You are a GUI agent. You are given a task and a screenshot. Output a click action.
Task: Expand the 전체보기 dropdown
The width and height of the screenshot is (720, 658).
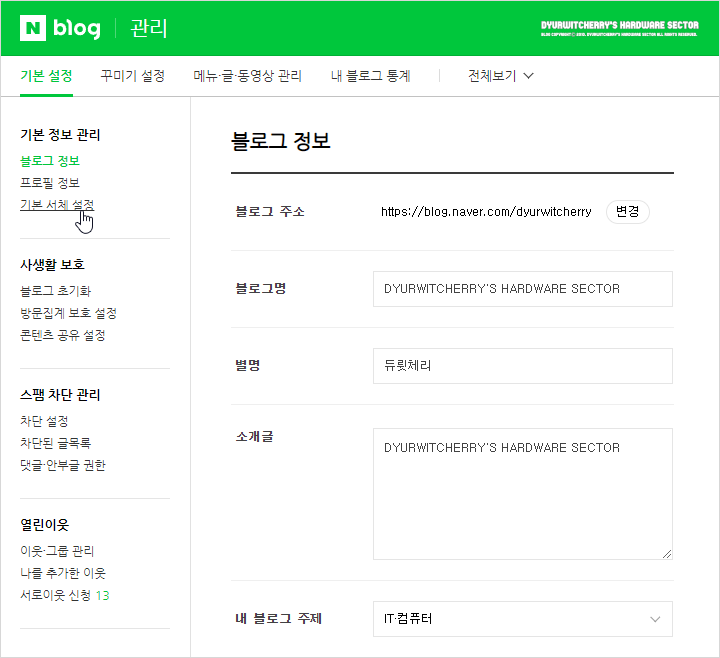(x=501, y=76)
